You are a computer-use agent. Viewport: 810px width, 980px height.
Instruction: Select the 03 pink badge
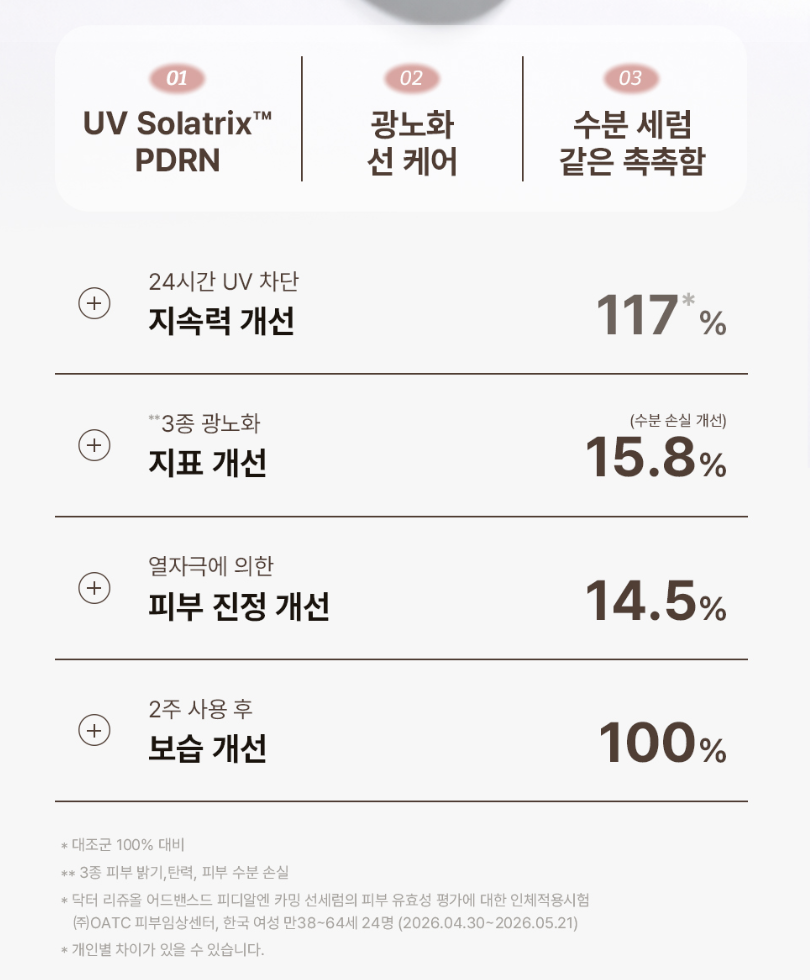tap(631, 78)
